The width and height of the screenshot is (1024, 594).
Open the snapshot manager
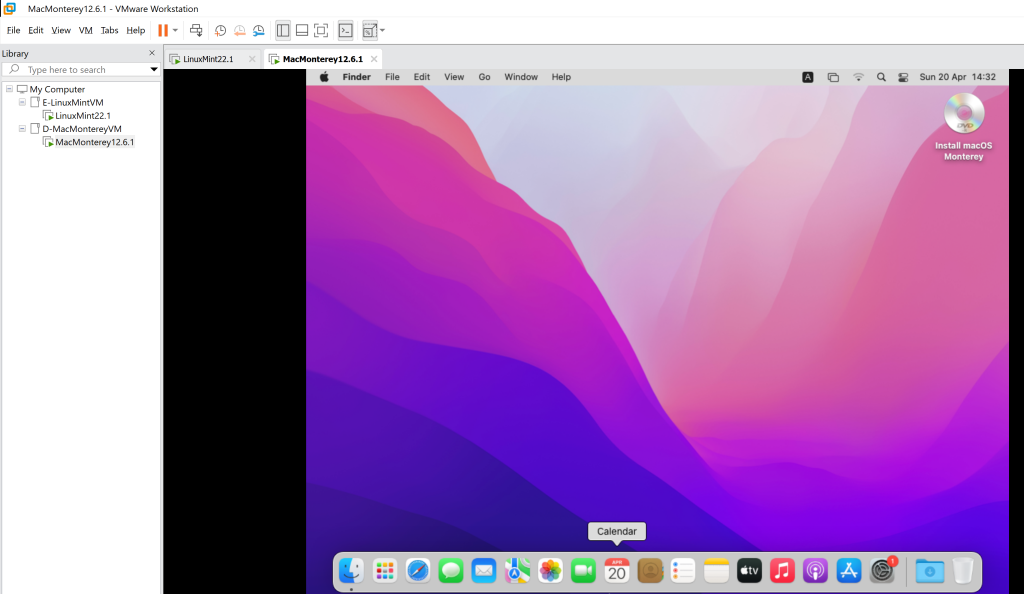[259, 30]
